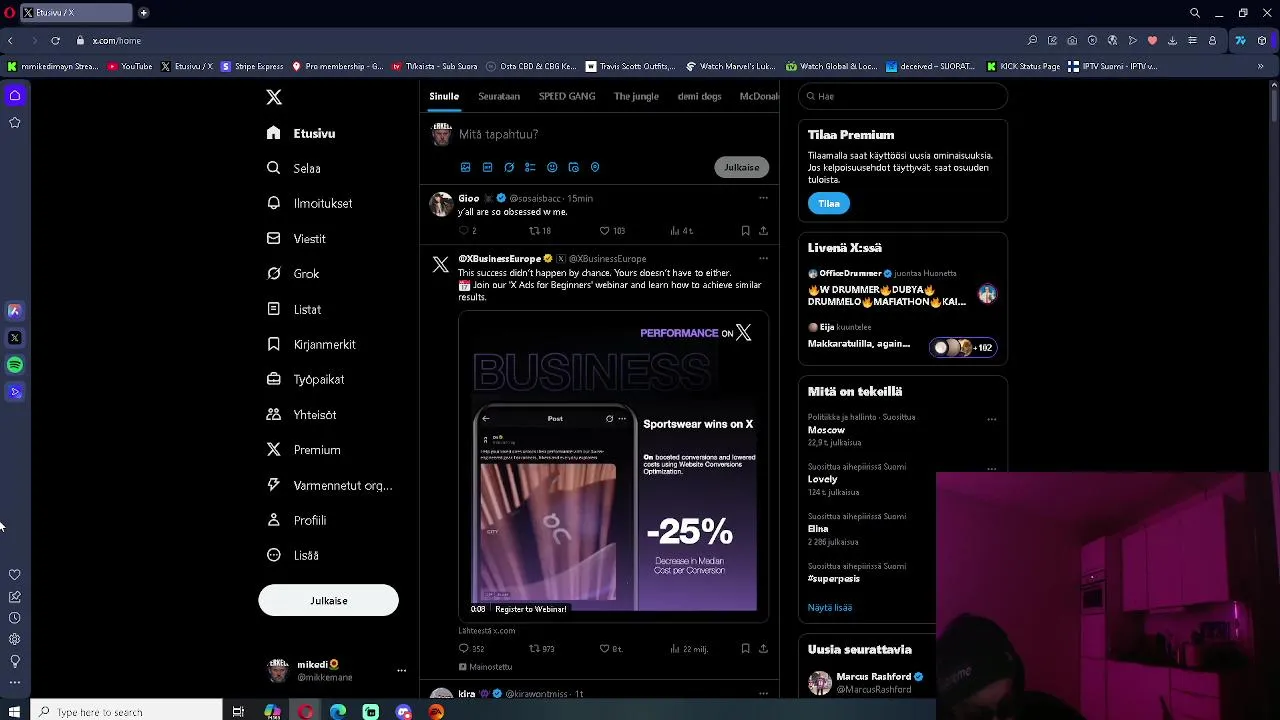Repost Gioo's post with 18 reposts
1280x720 pixels.
pyautogui.click(x=540, y=231)
